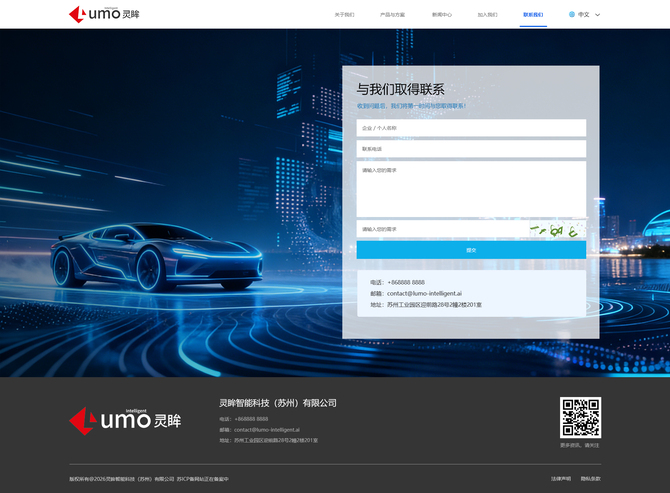Click the footer email address
The height and width of the screenshot is (493, 670).
266,429
